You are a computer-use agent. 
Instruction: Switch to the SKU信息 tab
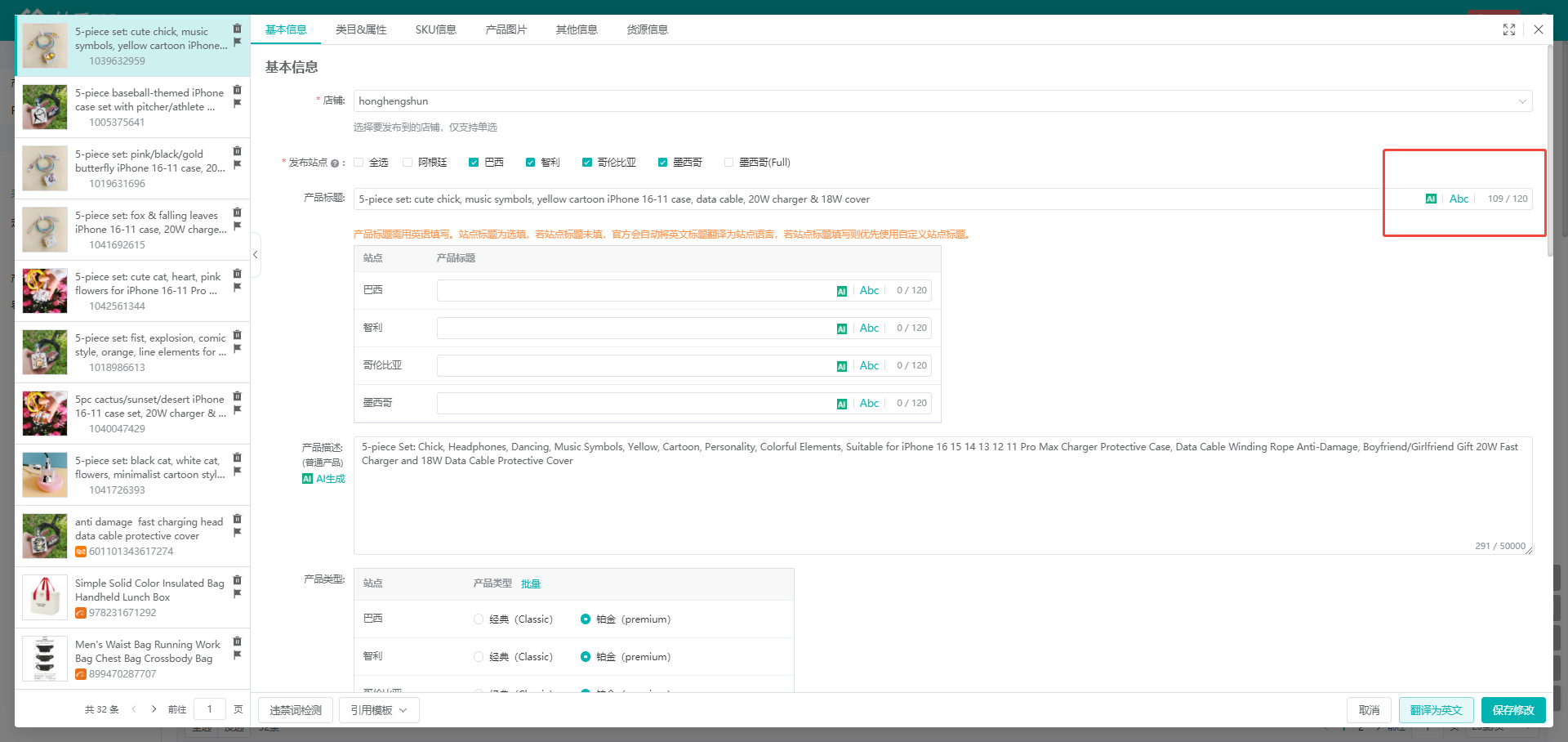pyautogui.click(x=435, y=29)
